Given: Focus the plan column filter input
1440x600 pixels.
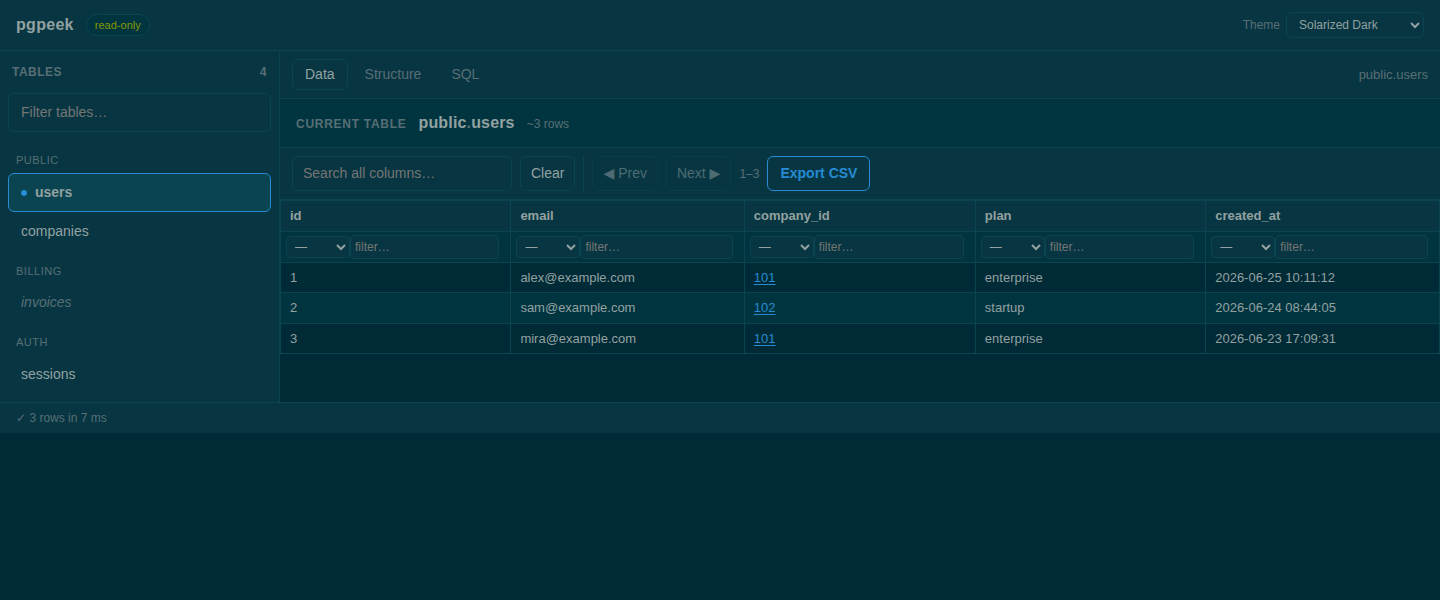Looking at the screenshot, I should coord(1119,247).
